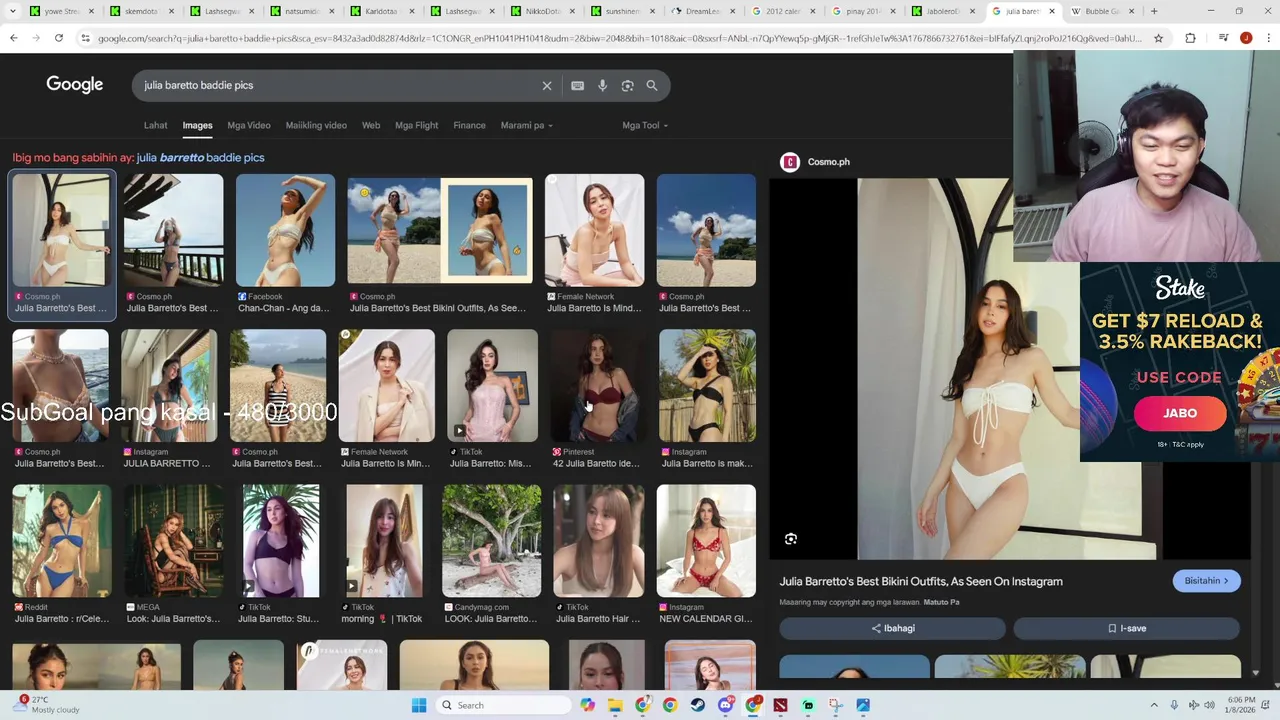This screenshot has height=720, width=1280.
Task: Click the Bisitahin button
Action: [1206, 581]
